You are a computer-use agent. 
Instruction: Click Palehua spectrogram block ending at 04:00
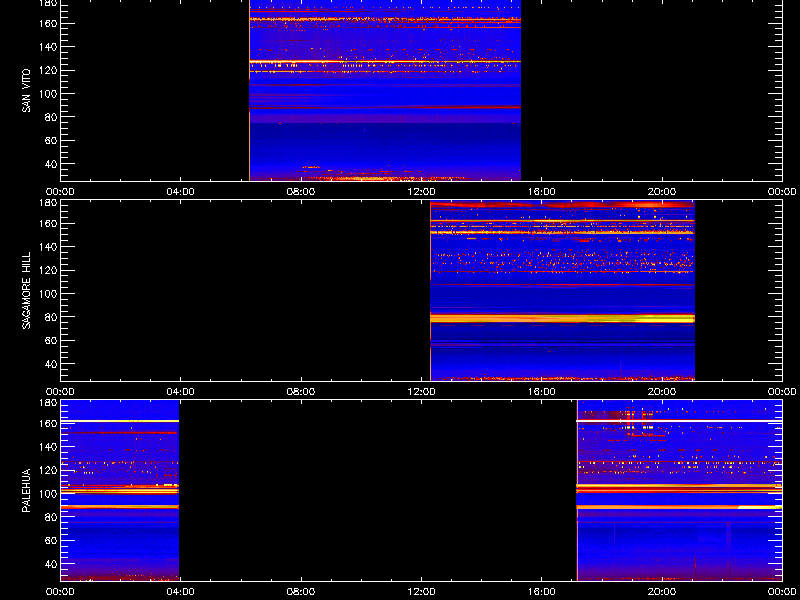point(120,490)
